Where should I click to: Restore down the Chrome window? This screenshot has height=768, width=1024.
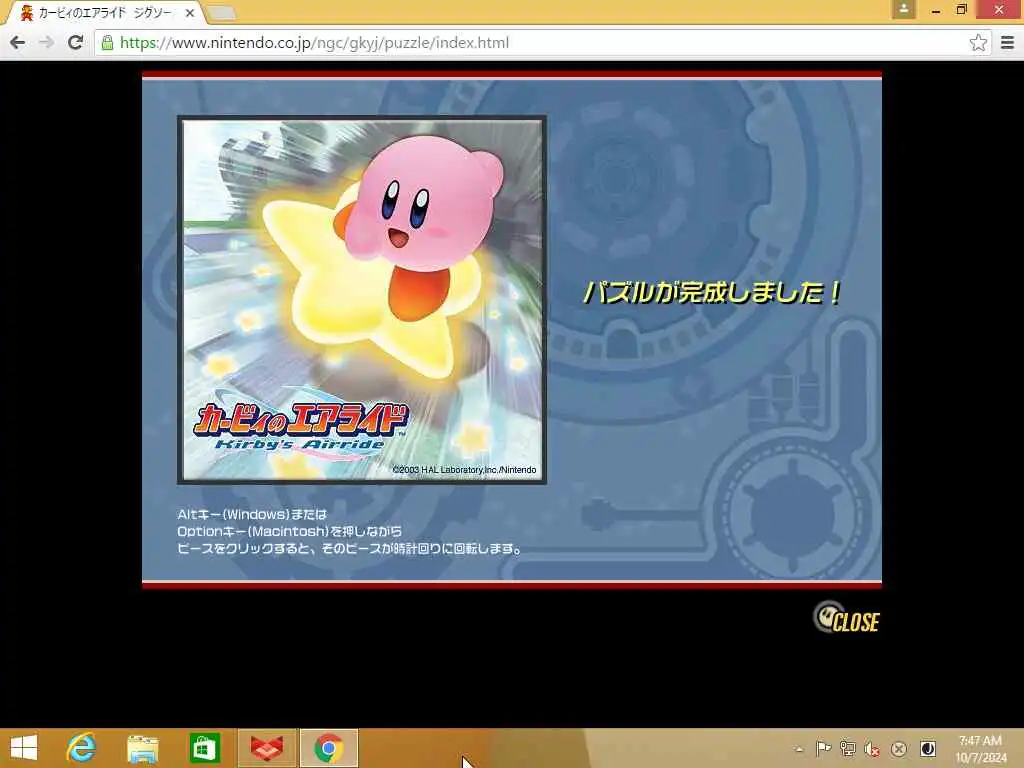click(x=961, y=10)
